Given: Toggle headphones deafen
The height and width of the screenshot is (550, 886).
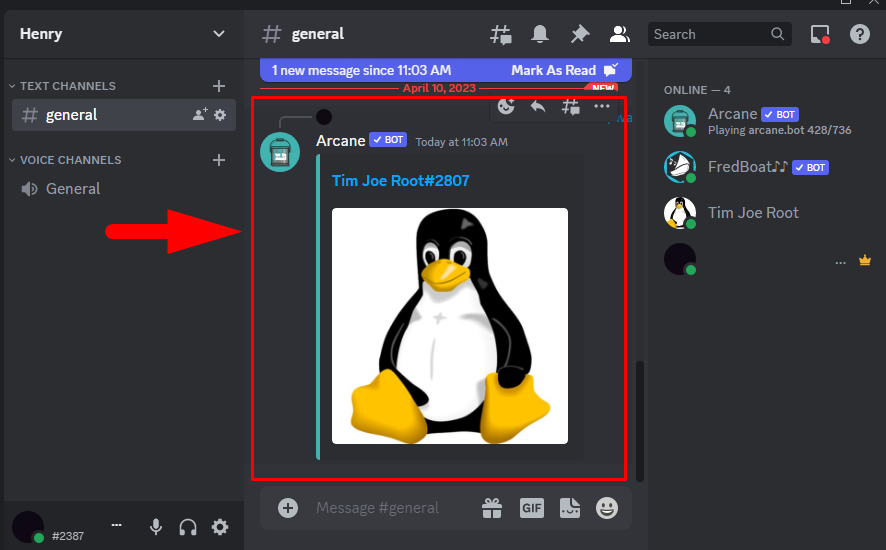Looking at the screenshot, I should click(x=188, y=527).
